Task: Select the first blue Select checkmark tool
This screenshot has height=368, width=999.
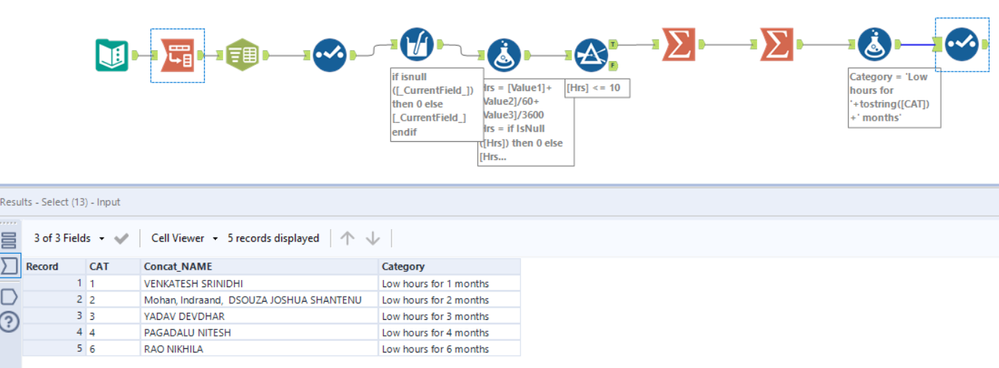Action: pyautogui.click(x=329, y=55)
